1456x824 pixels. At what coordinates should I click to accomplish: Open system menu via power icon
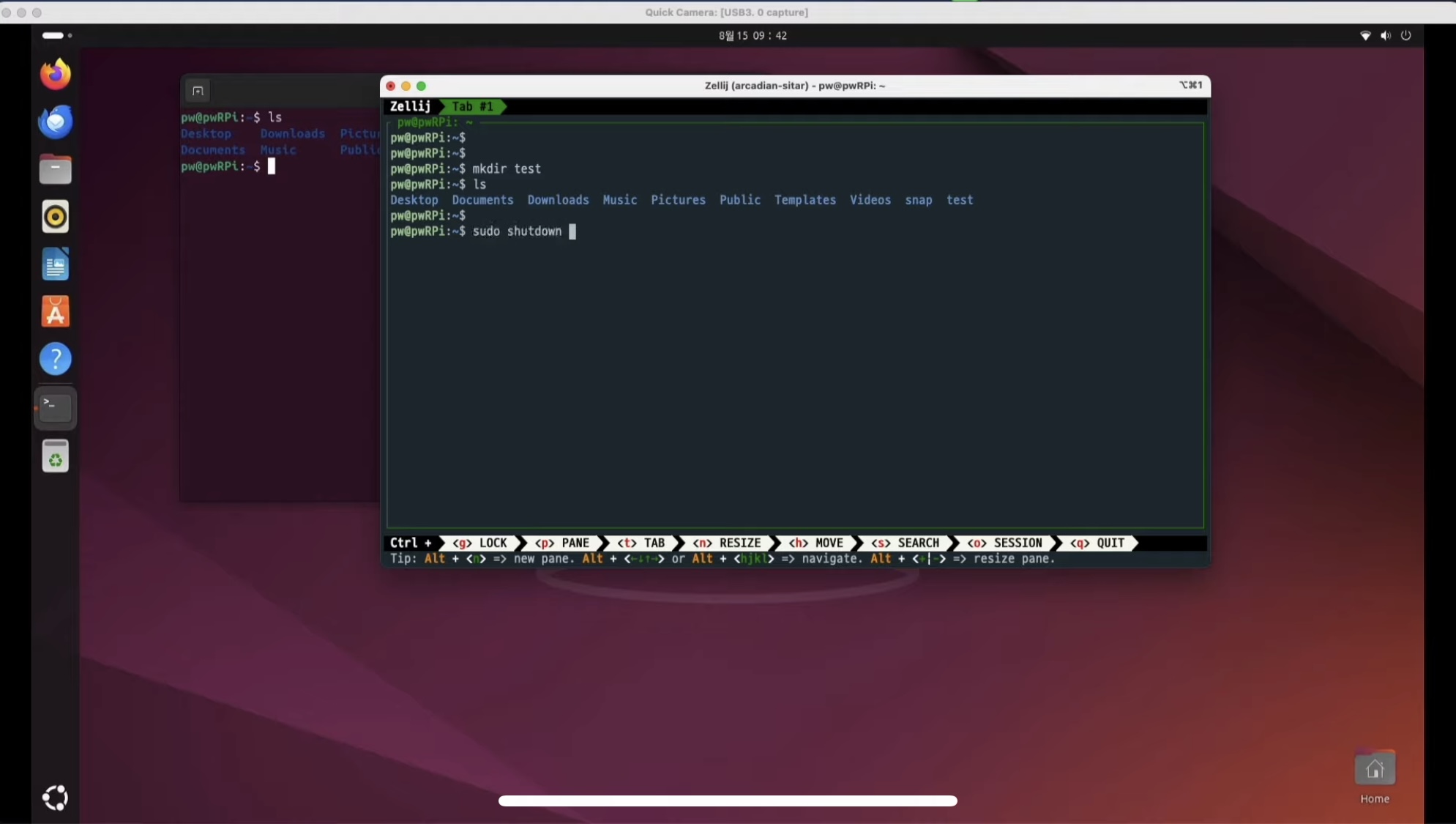coord(1405,35)
